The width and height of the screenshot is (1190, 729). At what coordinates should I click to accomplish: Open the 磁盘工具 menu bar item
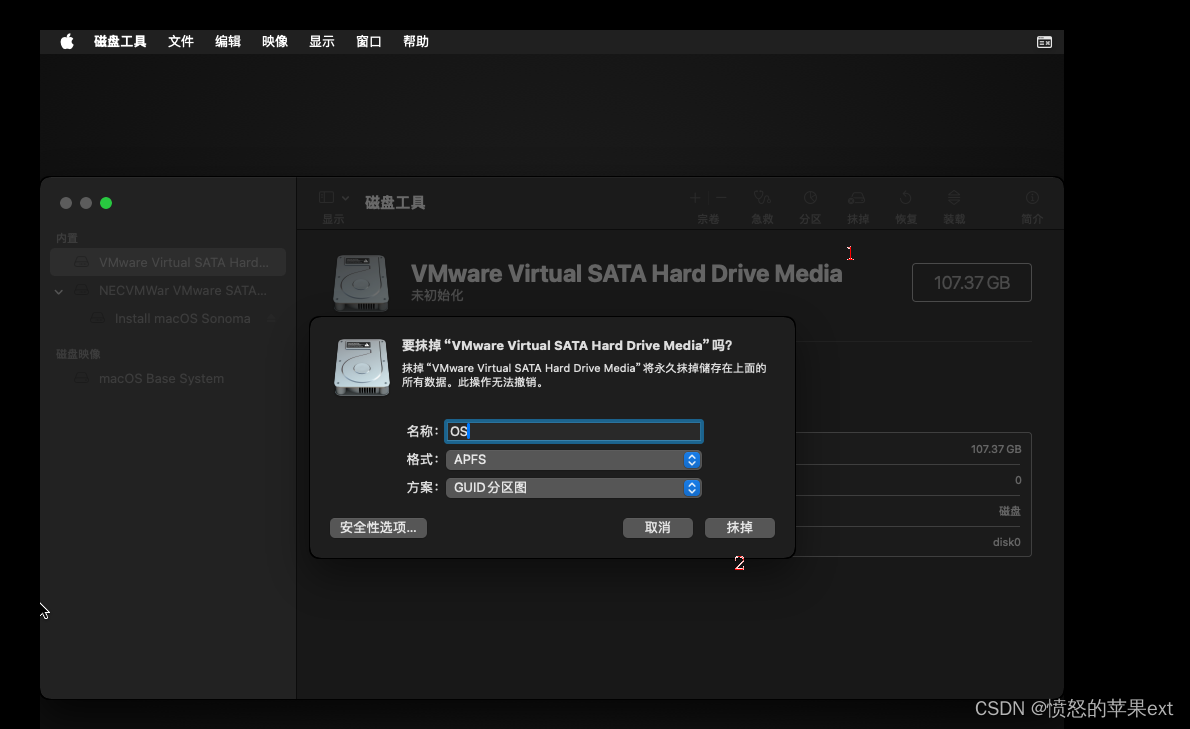(x=120, y=42)
